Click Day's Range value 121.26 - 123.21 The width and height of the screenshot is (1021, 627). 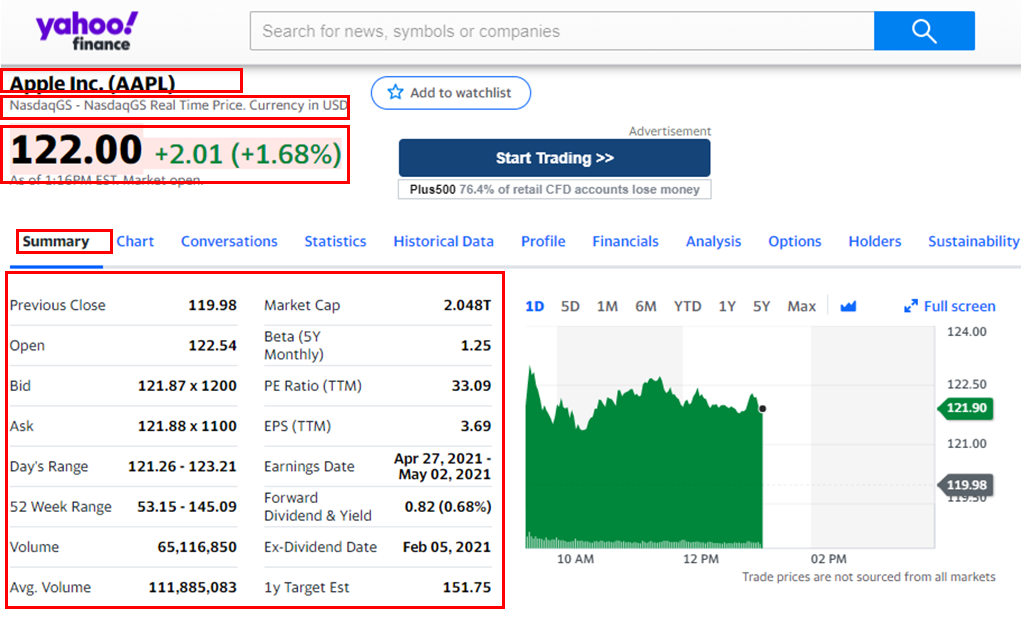pyautogui.click(x=182, y=467)
